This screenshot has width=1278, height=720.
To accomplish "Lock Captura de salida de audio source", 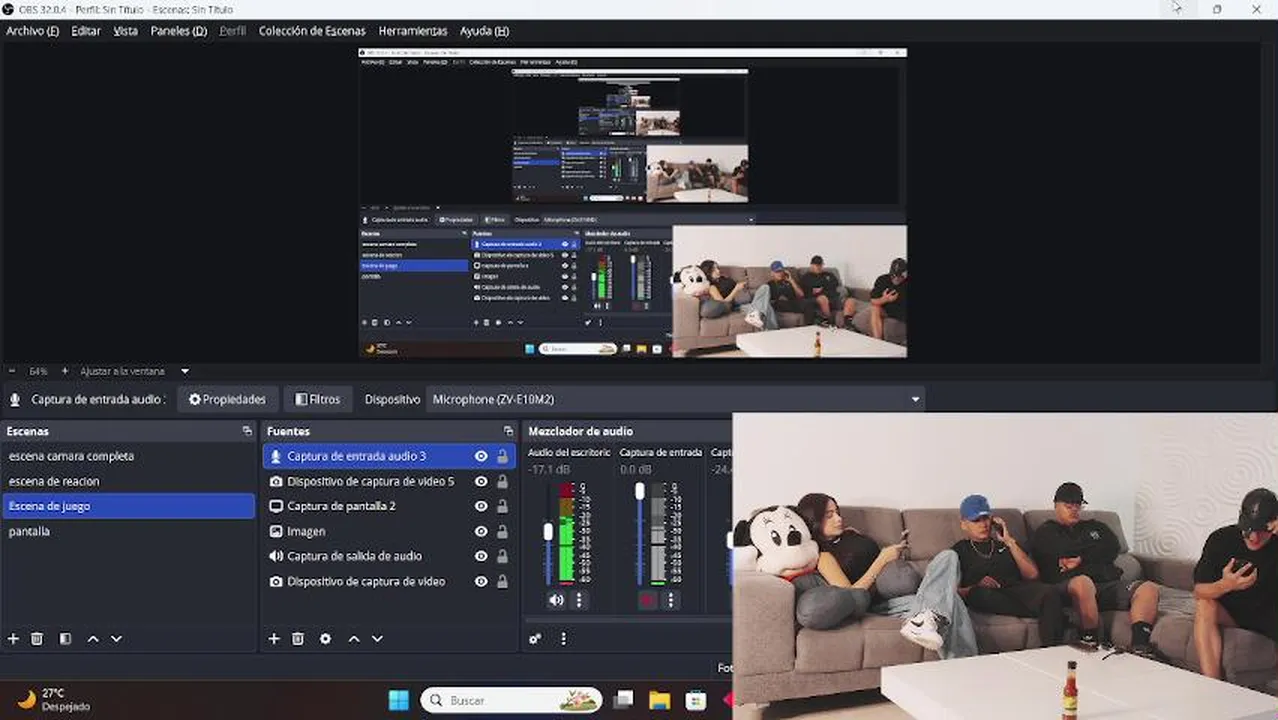I will [x=502, y=556].
